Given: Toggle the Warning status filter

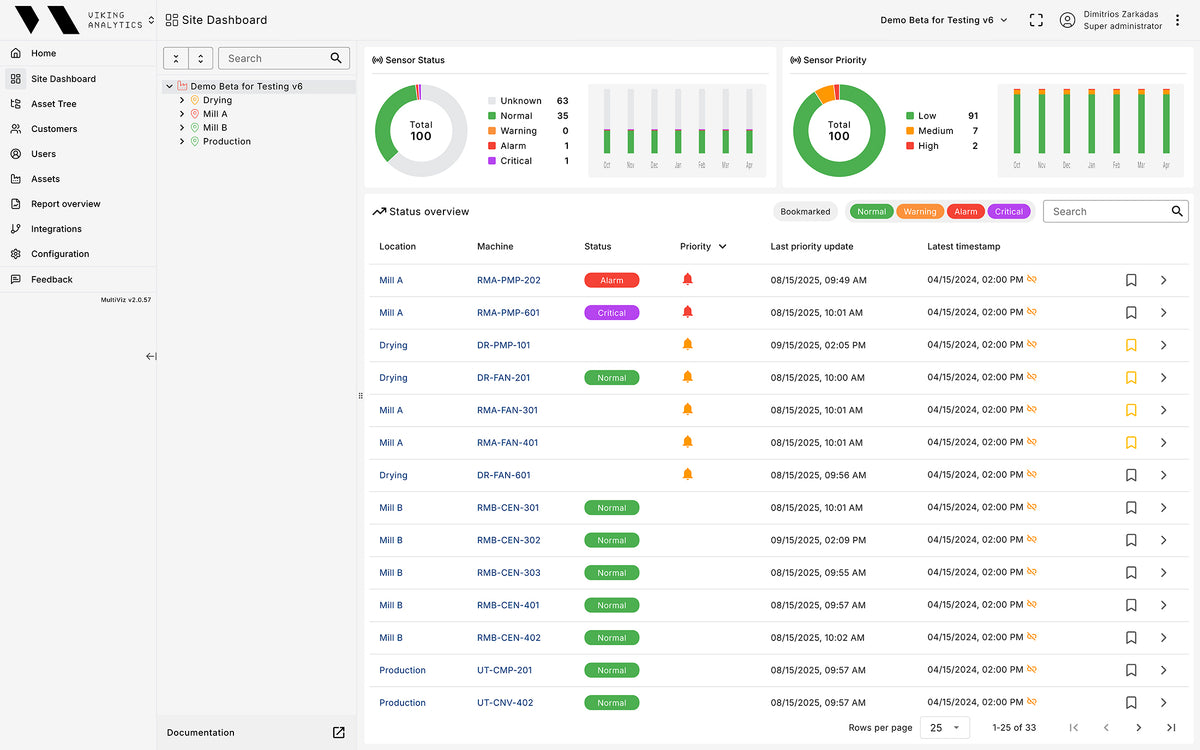Looking at the screenshot, I should pos(919,211).
